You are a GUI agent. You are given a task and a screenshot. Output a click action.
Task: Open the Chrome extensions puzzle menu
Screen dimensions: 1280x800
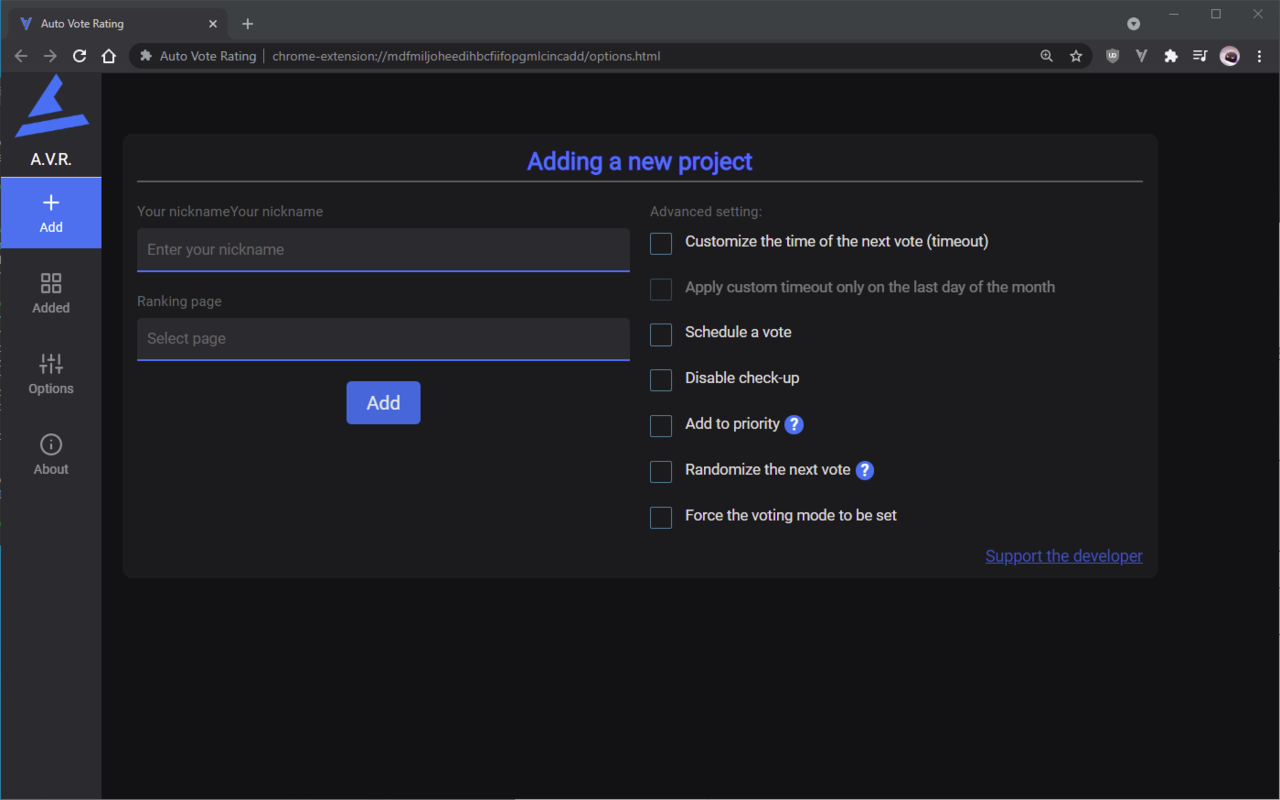[1171, 56]
